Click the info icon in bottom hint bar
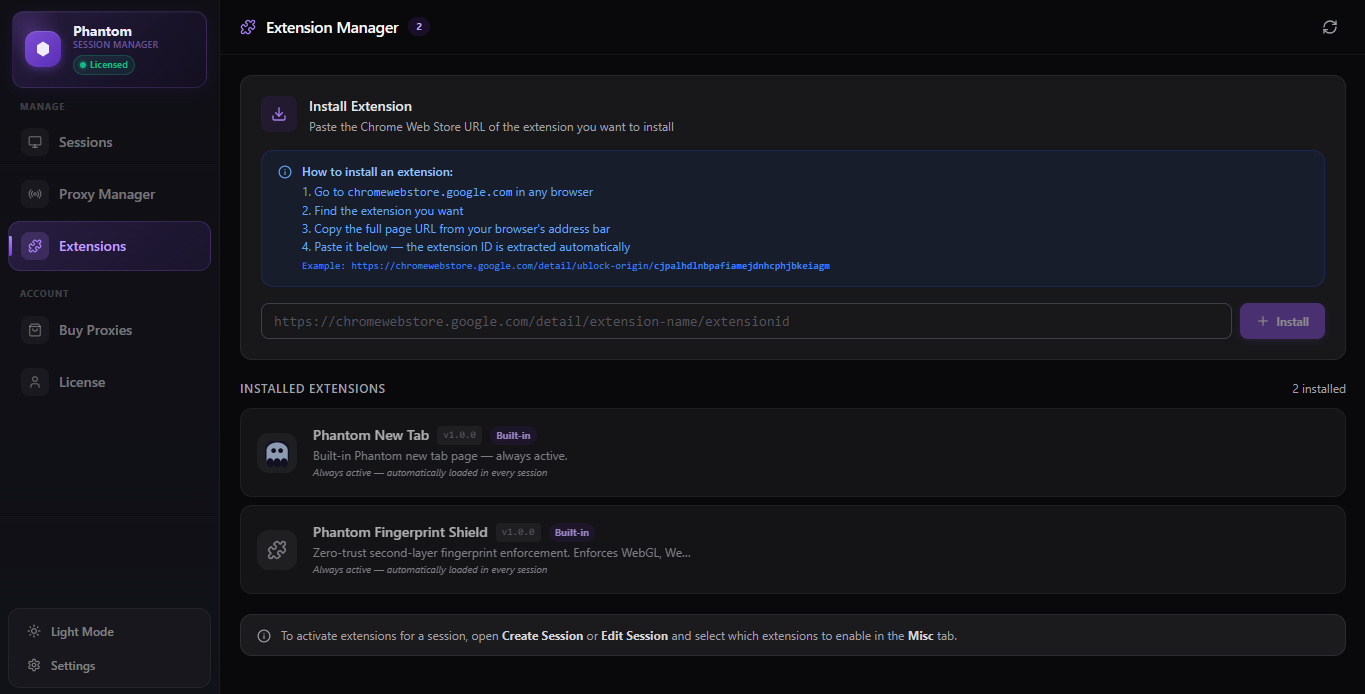Viewport: 1365px width, 694px height. [264, 636]
